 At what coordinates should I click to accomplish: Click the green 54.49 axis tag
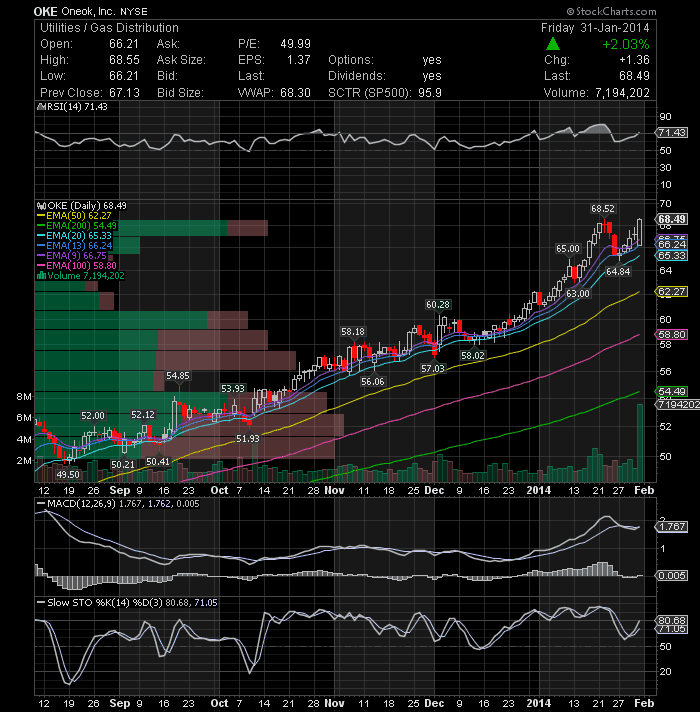[x=672, y=391]
